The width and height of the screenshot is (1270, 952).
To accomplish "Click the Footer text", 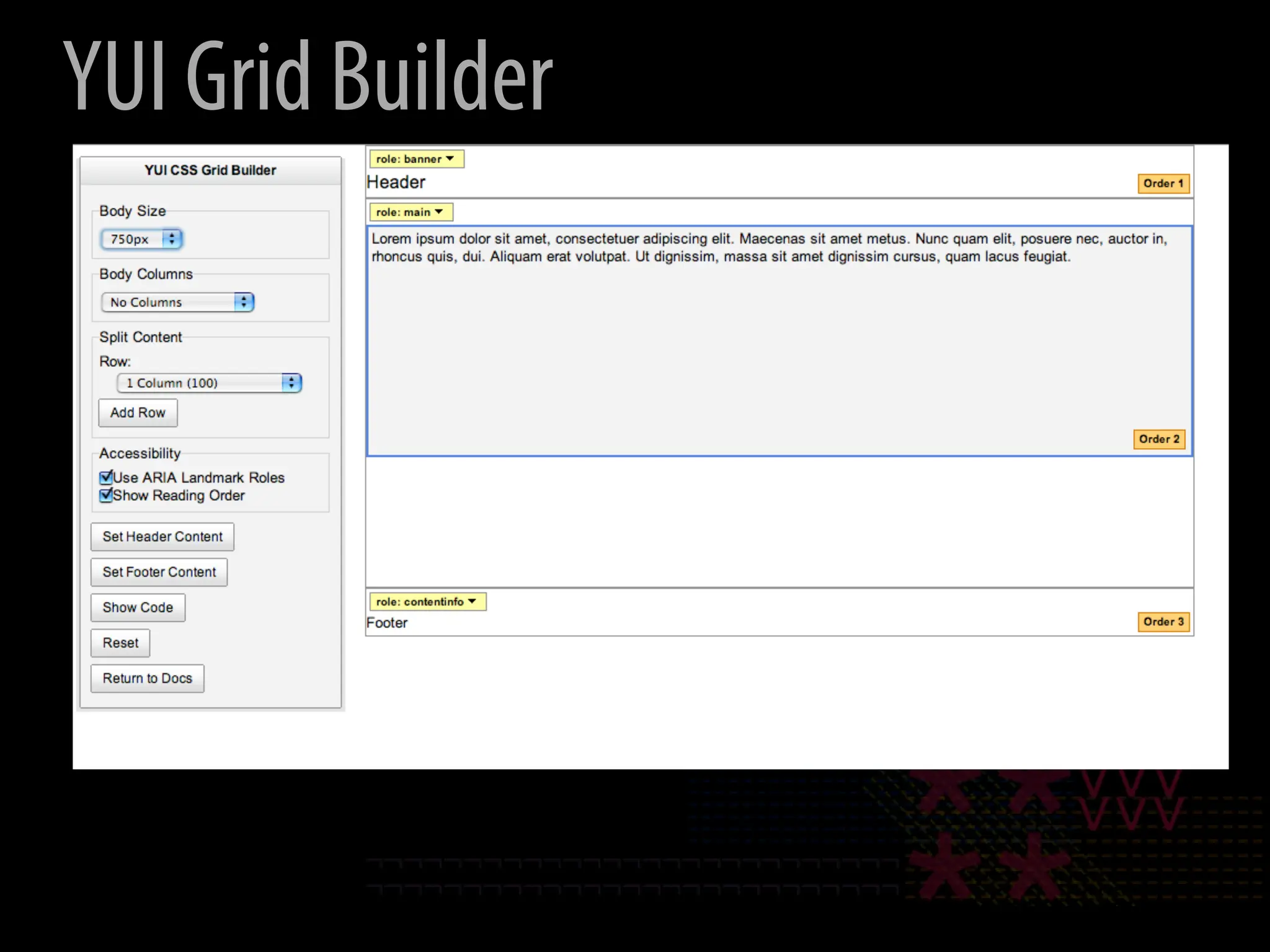I will 387,623.
